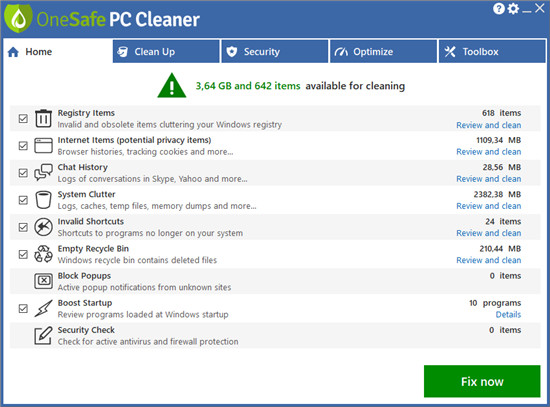Click the '10 programs' count

click(495, 303)
